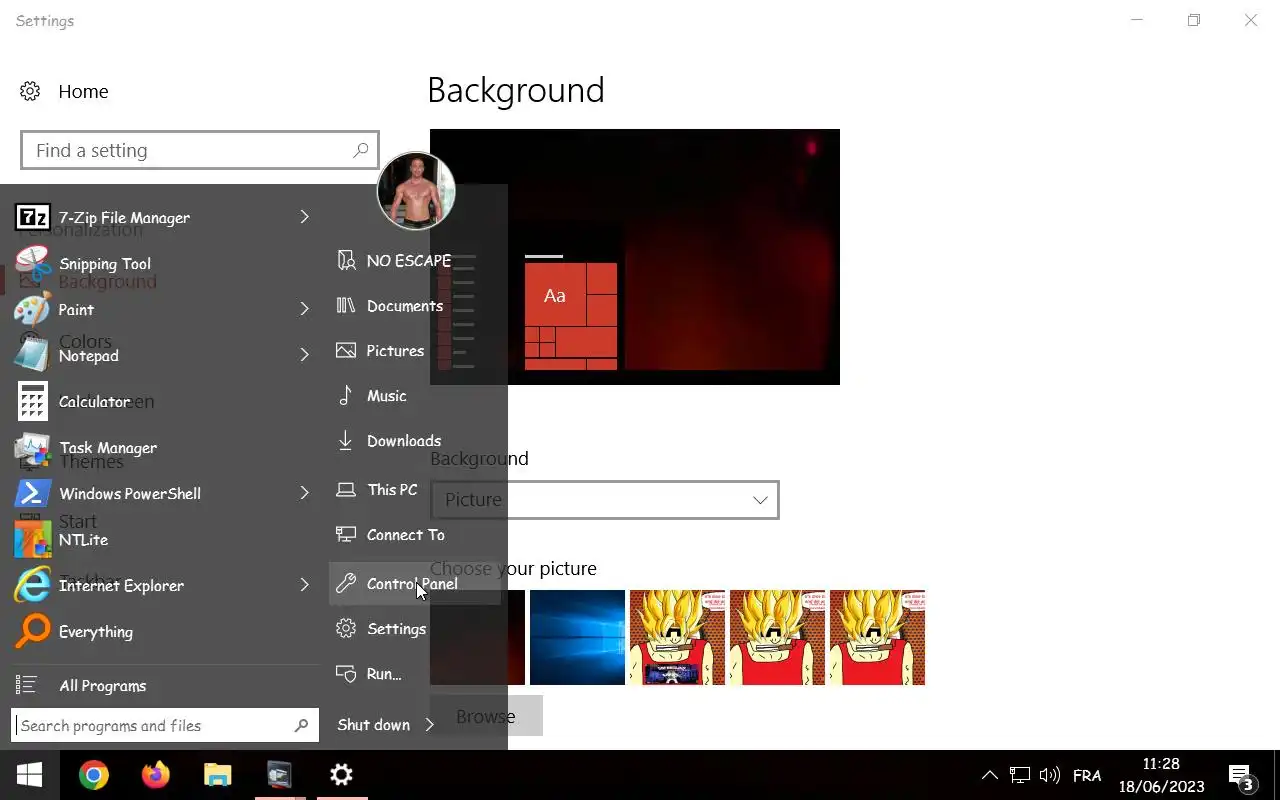Screen dimensions: 1280x800
Task: Open the volume speaker tray icon
Action: click(x=1050, y=775)
